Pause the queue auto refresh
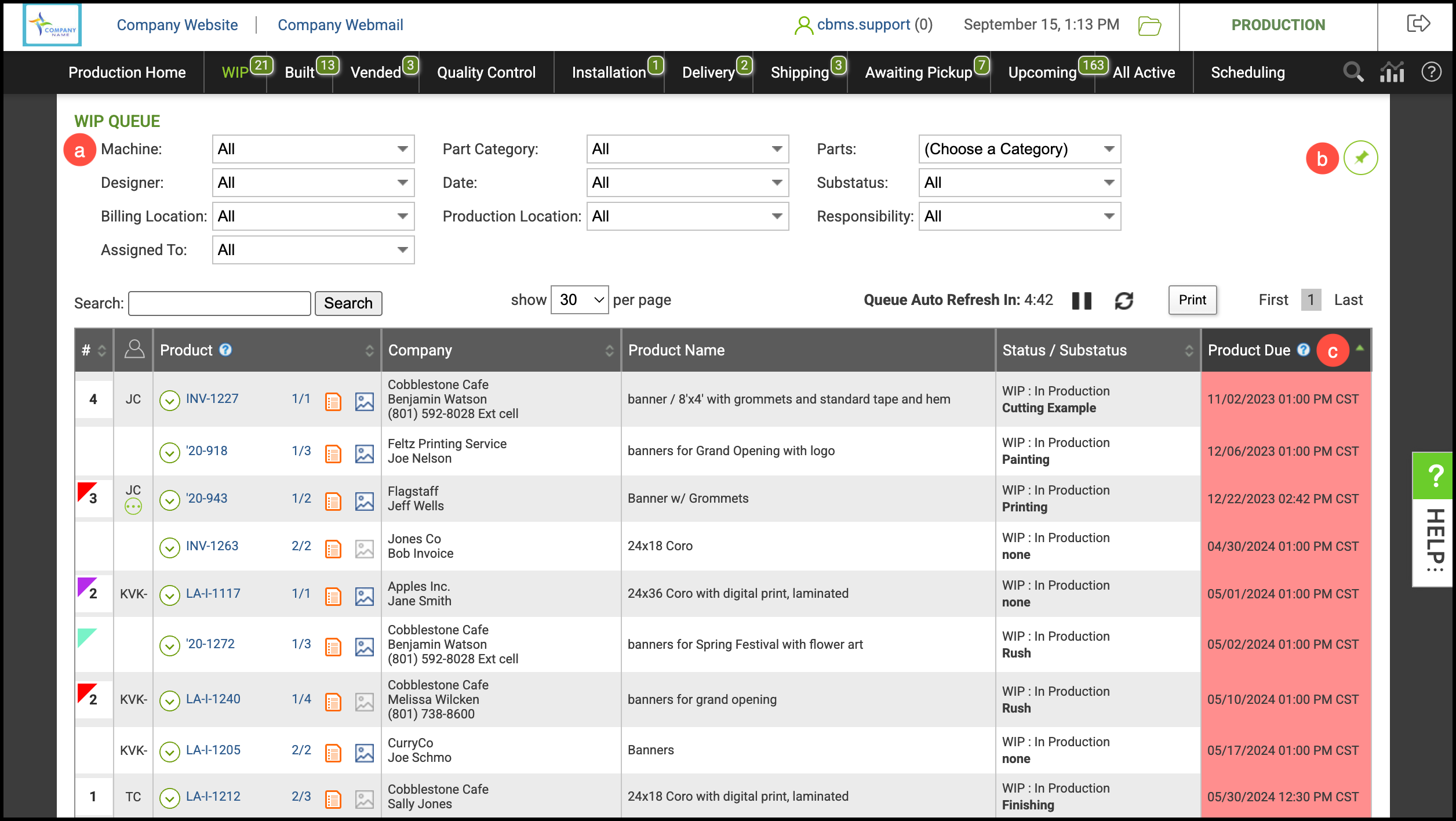1456x821 pixels. (x=1082, y=300)
